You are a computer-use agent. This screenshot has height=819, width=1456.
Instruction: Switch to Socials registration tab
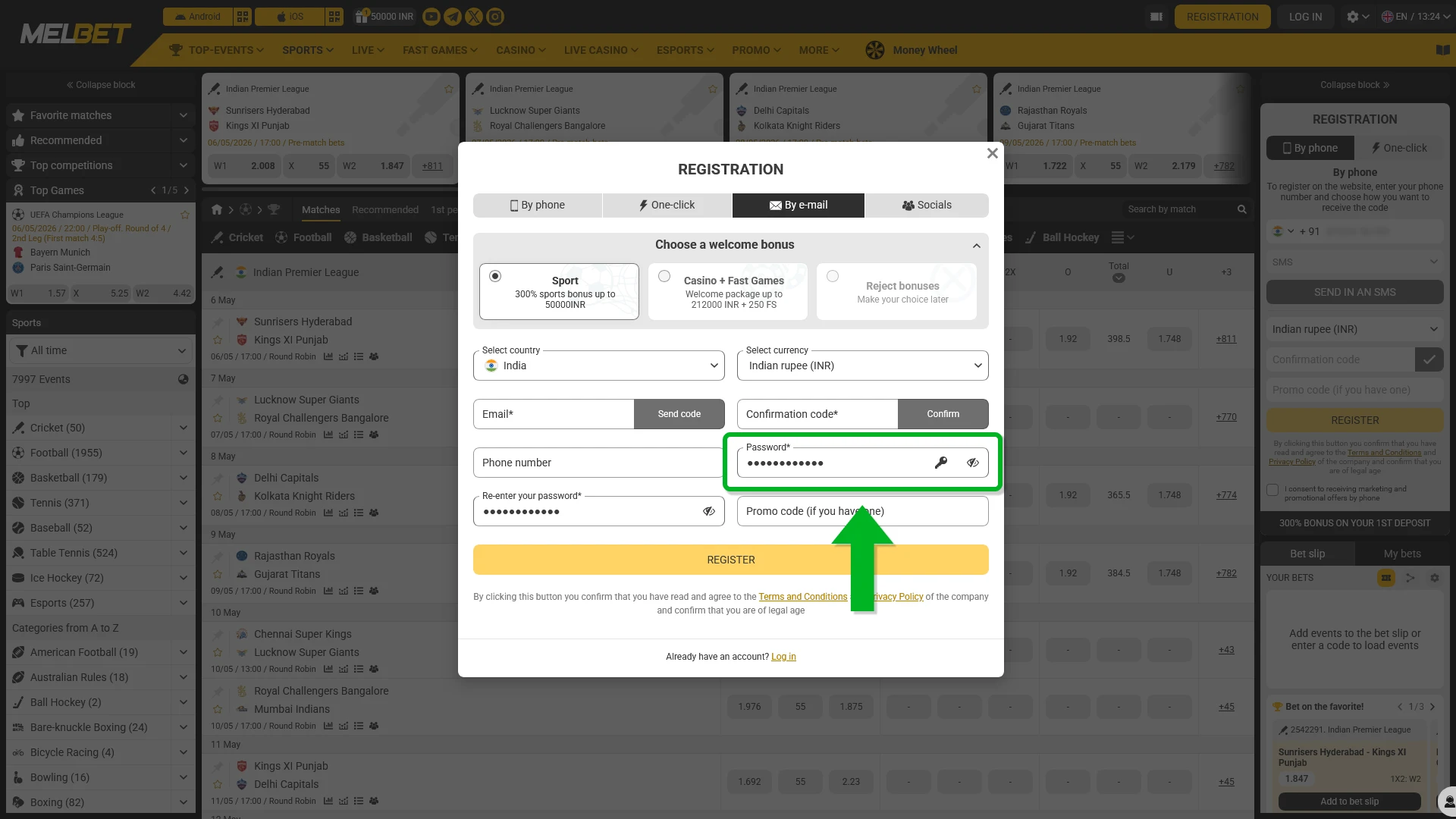click(927, 206)
